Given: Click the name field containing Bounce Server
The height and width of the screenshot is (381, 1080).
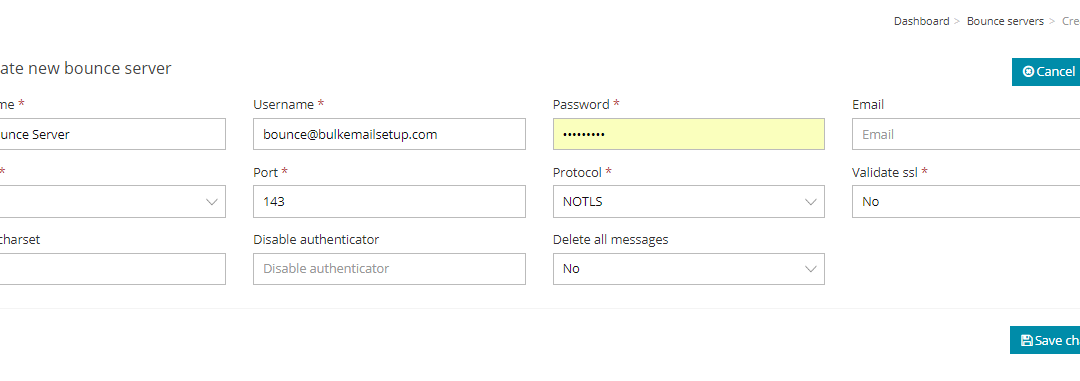Looking at the screenshot, I should tap(112, 134).
